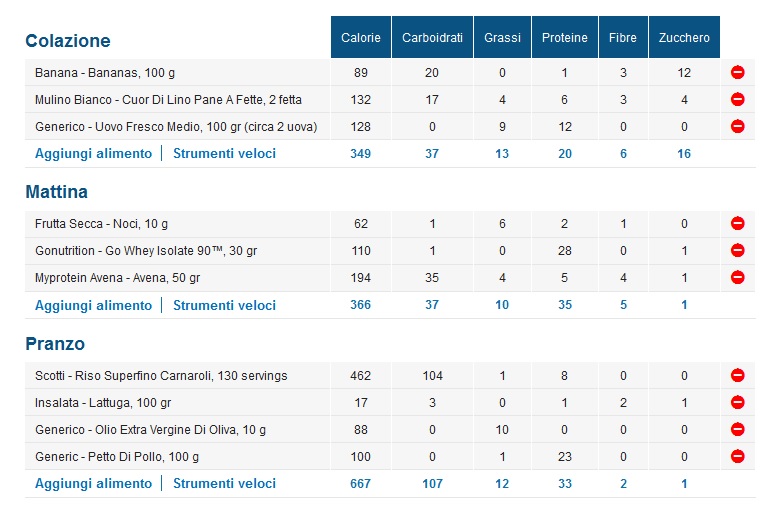Delete the Petto Di Pollo row
This screenshot has width=771, height=506.
point(737,457)
